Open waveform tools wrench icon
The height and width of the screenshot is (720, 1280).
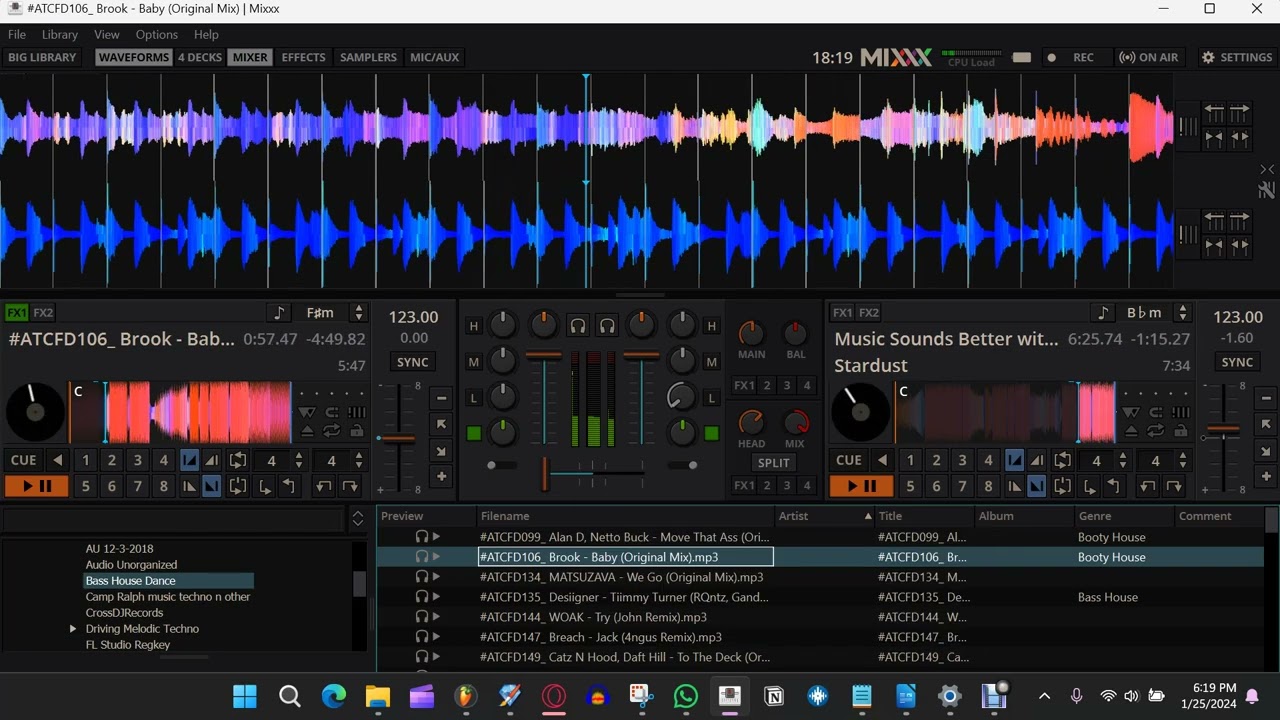(x=1266, y=190)
